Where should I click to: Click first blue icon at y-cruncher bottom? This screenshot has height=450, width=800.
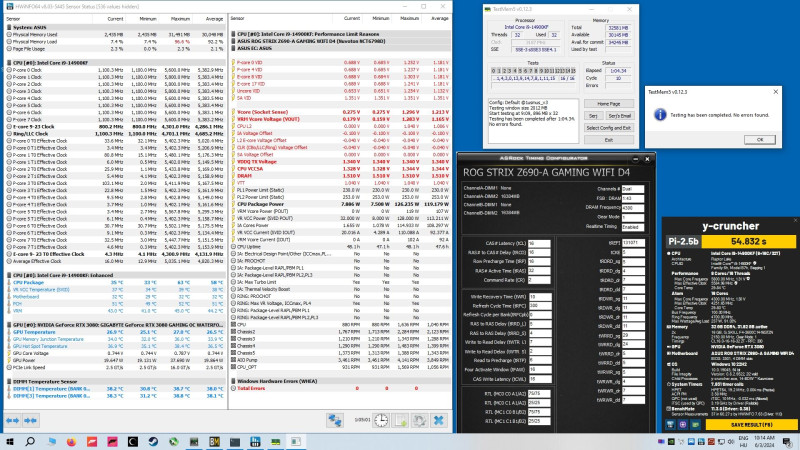click(x=670, y=424)
